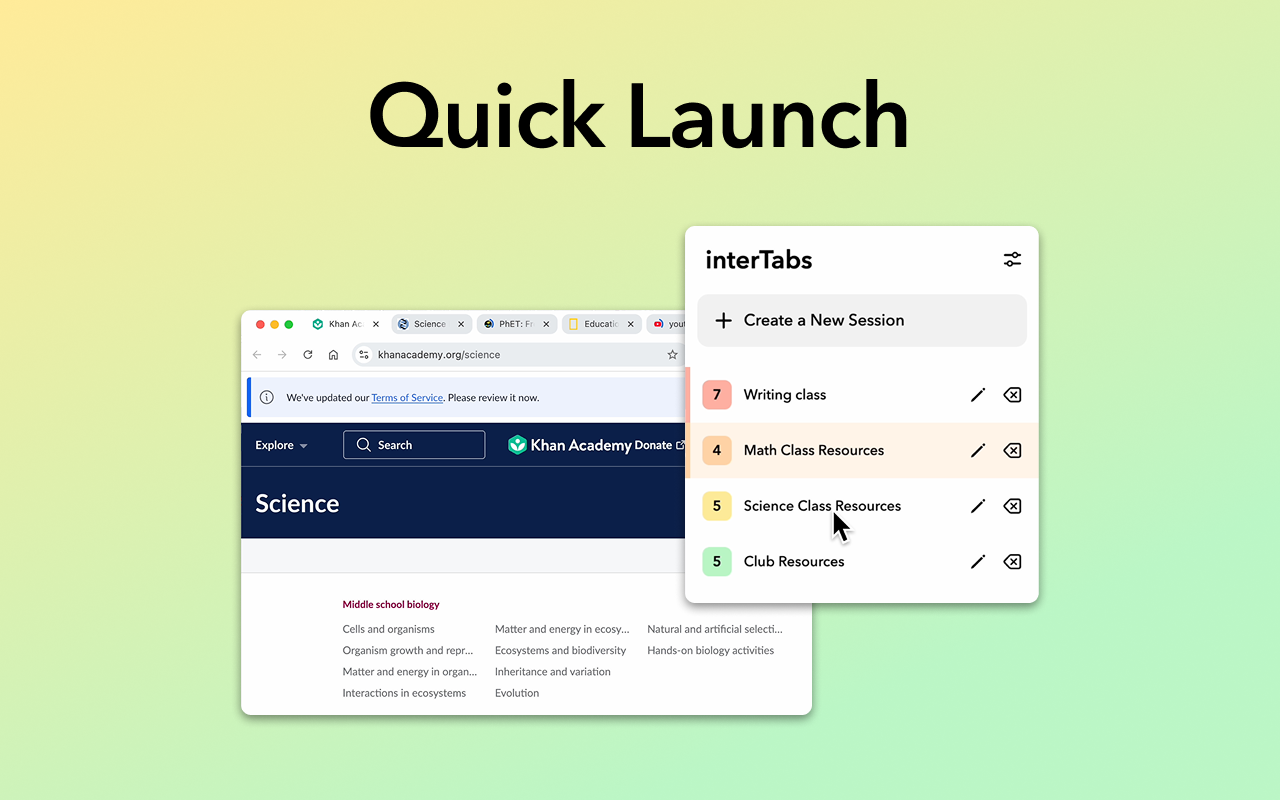Click the browser home icon
Viewport: 1280px width, 800px height.
coord(333,354)
